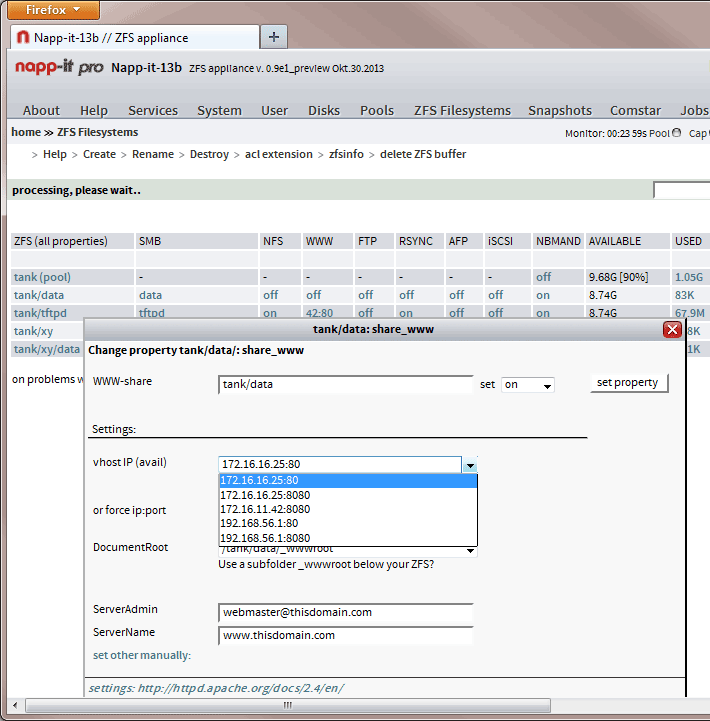Viewport: 710px width, 721px height.
Task: Open the Destroy submenu link
Action: point(209,154)
